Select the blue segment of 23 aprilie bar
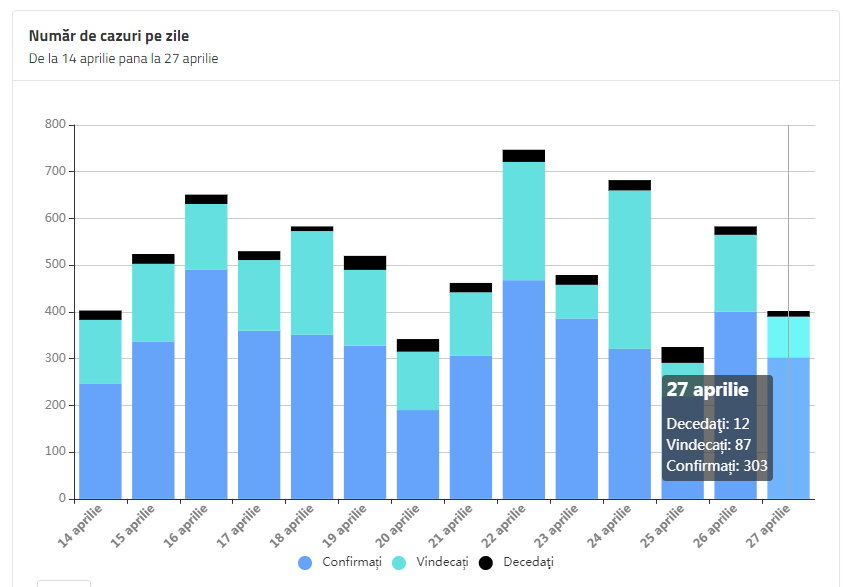 (577, 408)
